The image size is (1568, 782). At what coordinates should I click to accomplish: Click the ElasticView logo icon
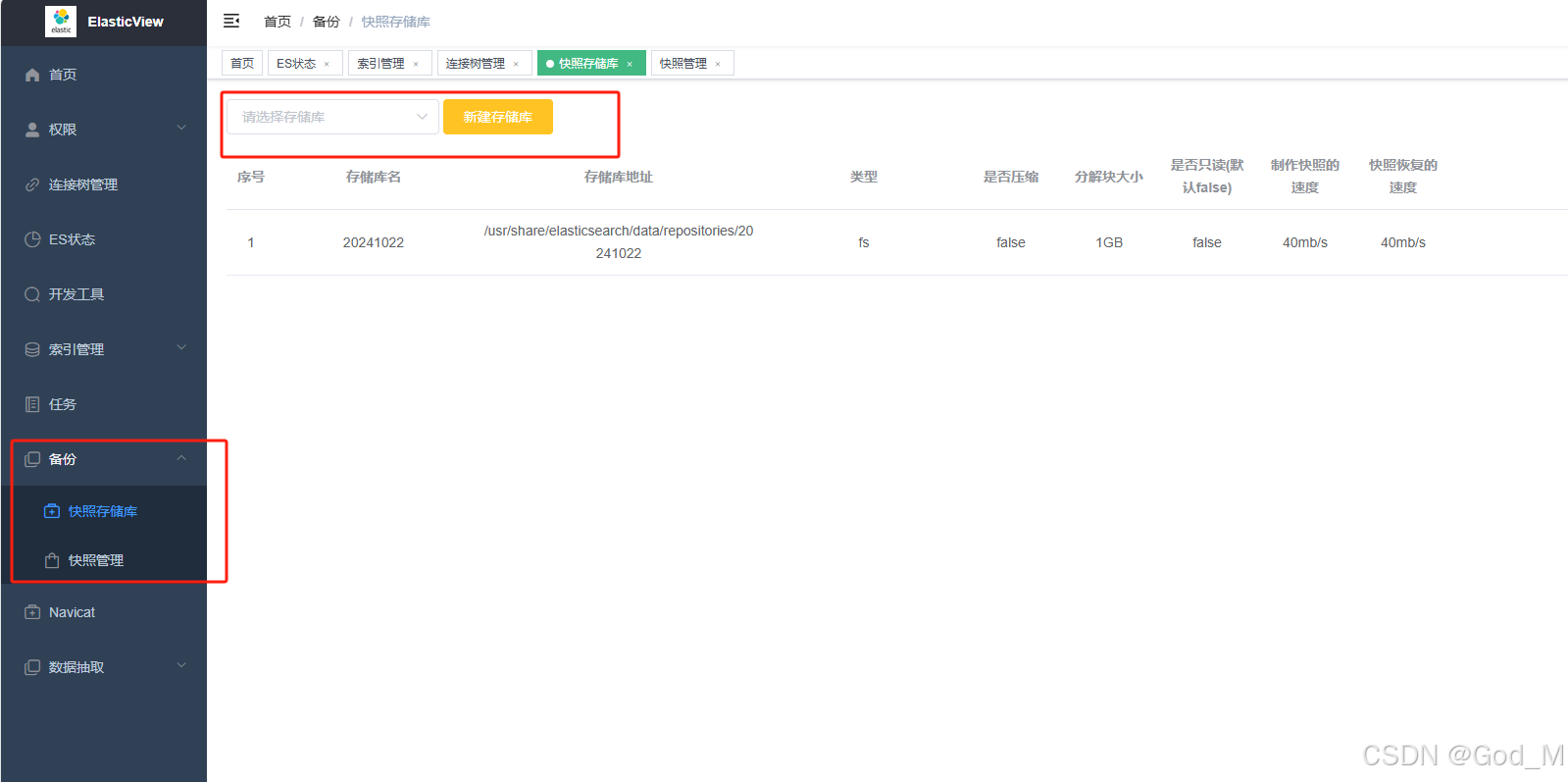(x=61, y=22)
